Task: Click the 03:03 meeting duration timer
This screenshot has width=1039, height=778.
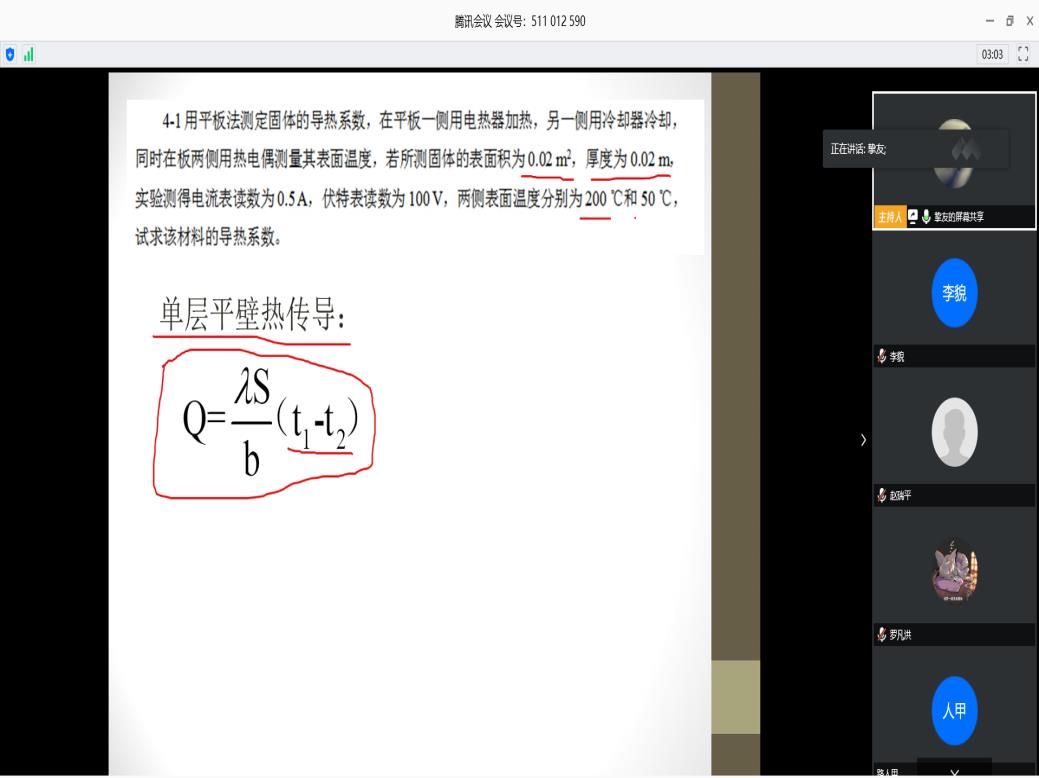Action: coord(992,54)
